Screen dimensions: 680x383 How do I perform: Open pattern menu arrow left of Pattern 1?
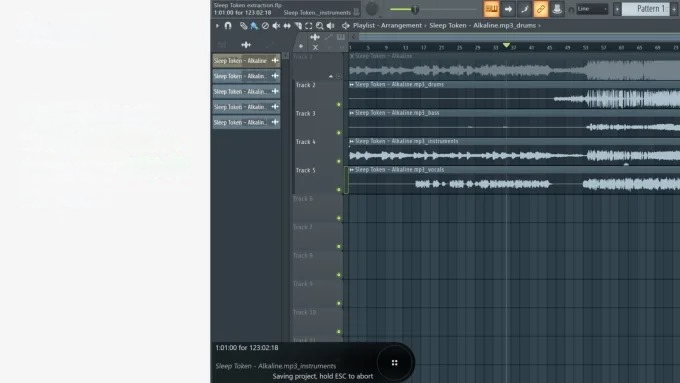pos(617,9)
